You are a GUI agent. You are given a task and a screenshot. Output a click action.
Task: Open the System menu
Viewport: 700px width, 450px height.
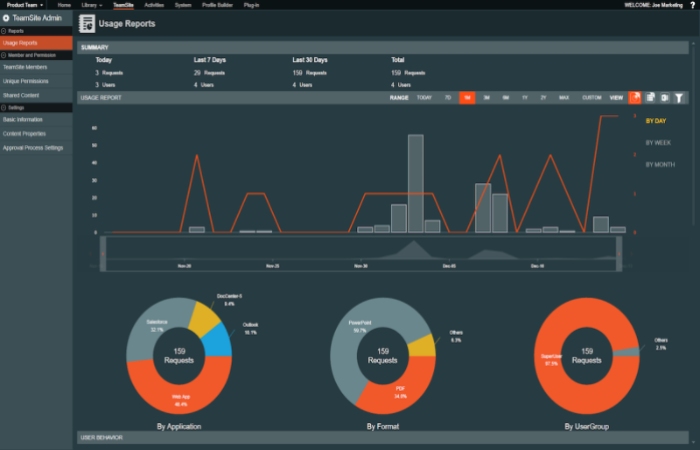coord(183,5)
